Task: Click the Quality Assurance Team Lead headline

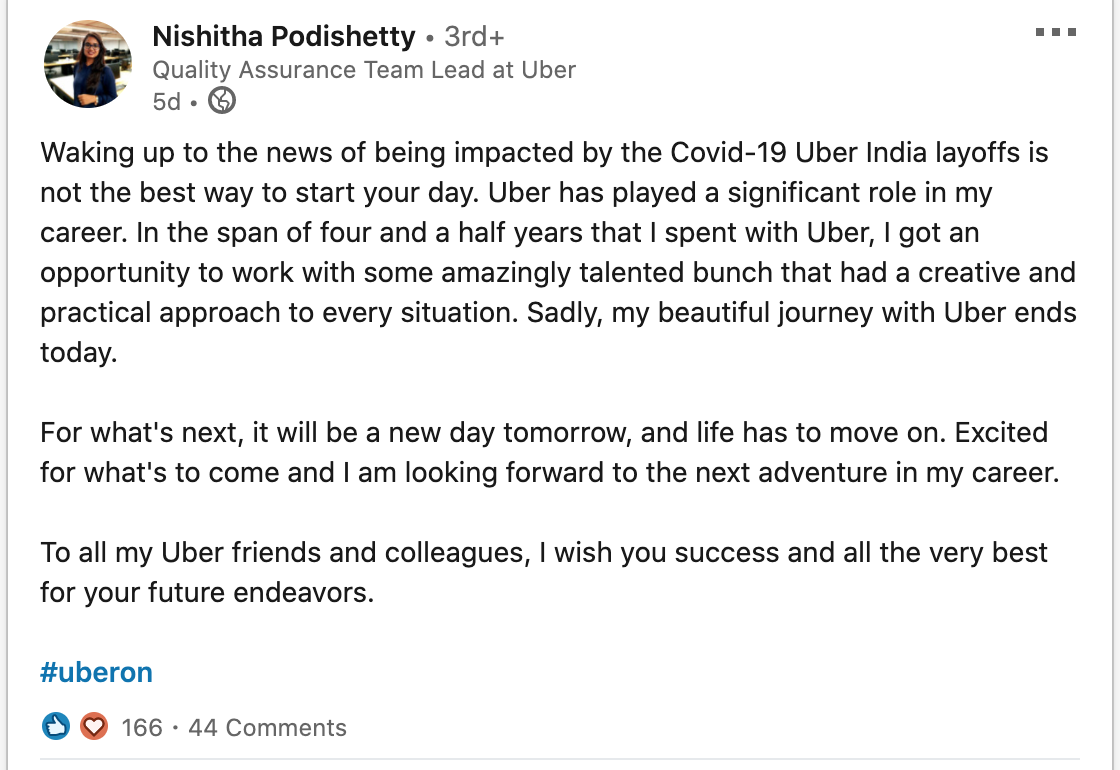Action: pyautogui.click(x=364, y=70)
